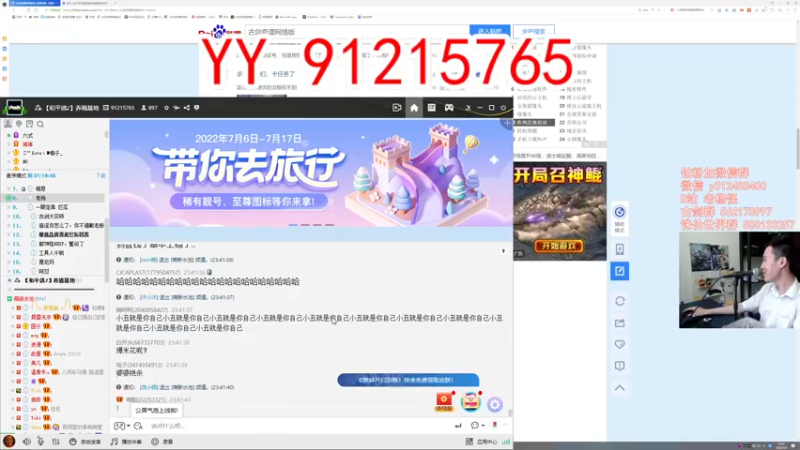
Task: Open the mobile phone icon in Baidu sidebar
Action: [619, 249]
